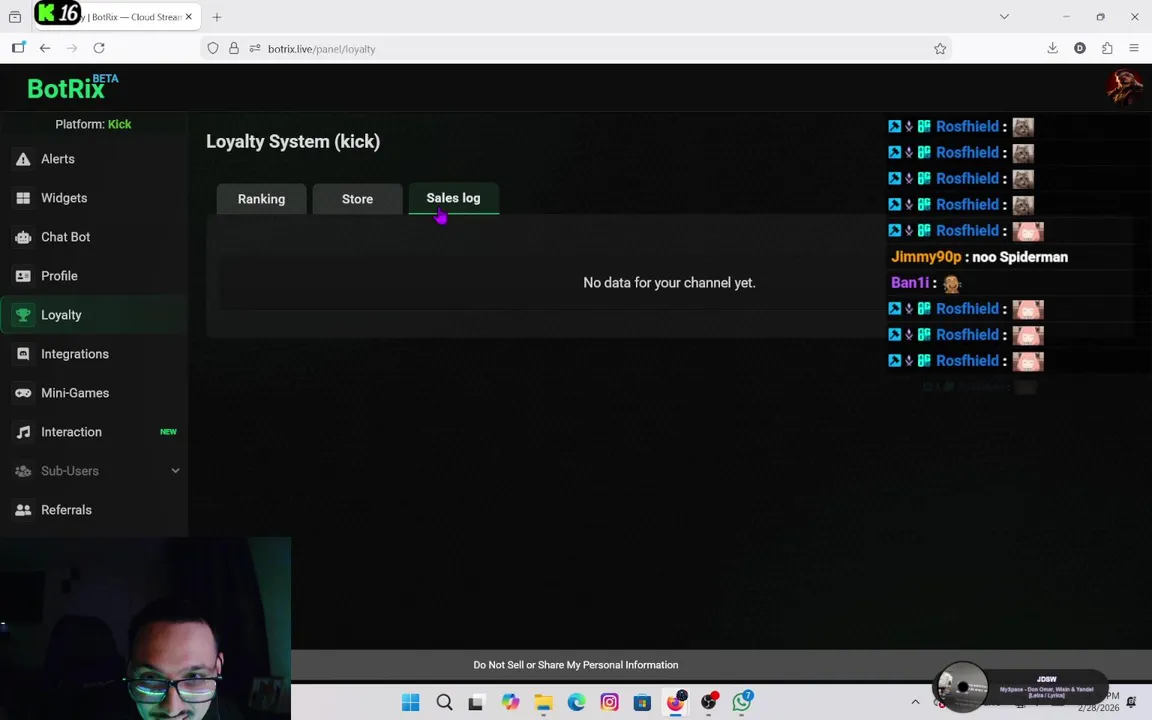Open the user avatar profile menu
The height and width of the screenshot is (720, 1152).
[x=1124, y=87]
